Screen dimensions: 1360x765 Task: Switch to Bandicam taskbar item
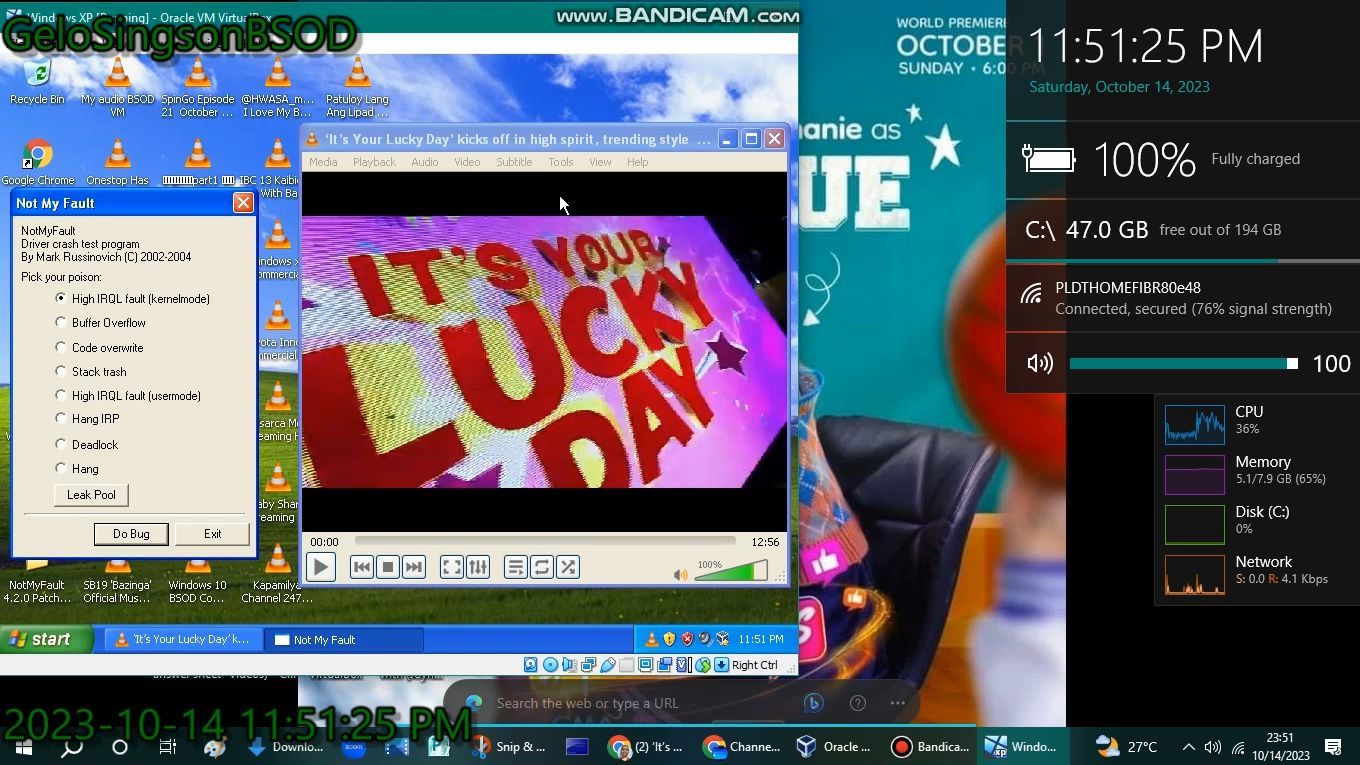[930, 747]
